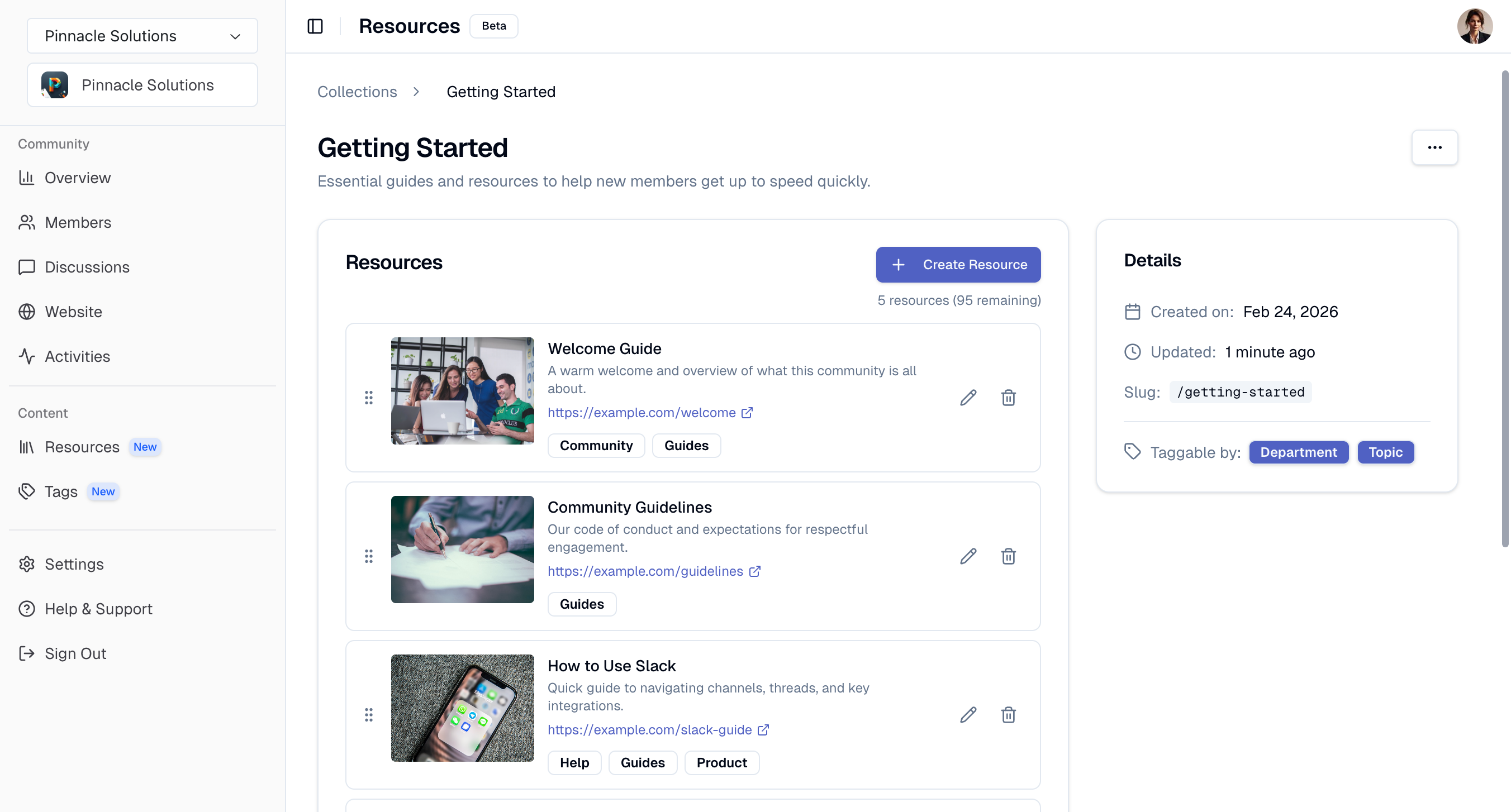Open the ellipsis options menu
The image size is (1511, 812).
point(1435,148)
